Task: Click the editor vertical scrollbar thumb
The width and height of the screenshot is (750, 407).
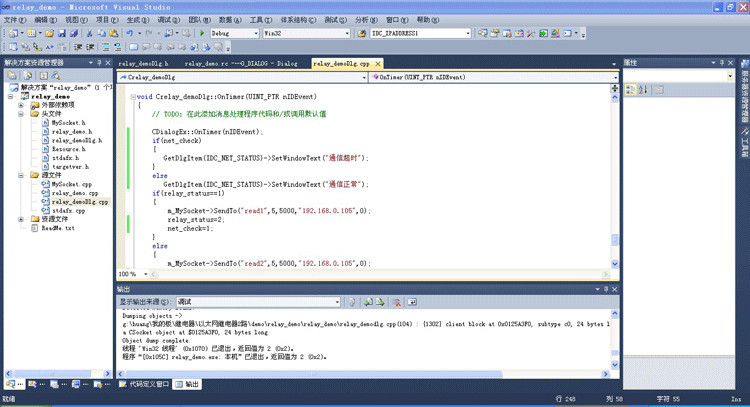Action: [614, 240]
